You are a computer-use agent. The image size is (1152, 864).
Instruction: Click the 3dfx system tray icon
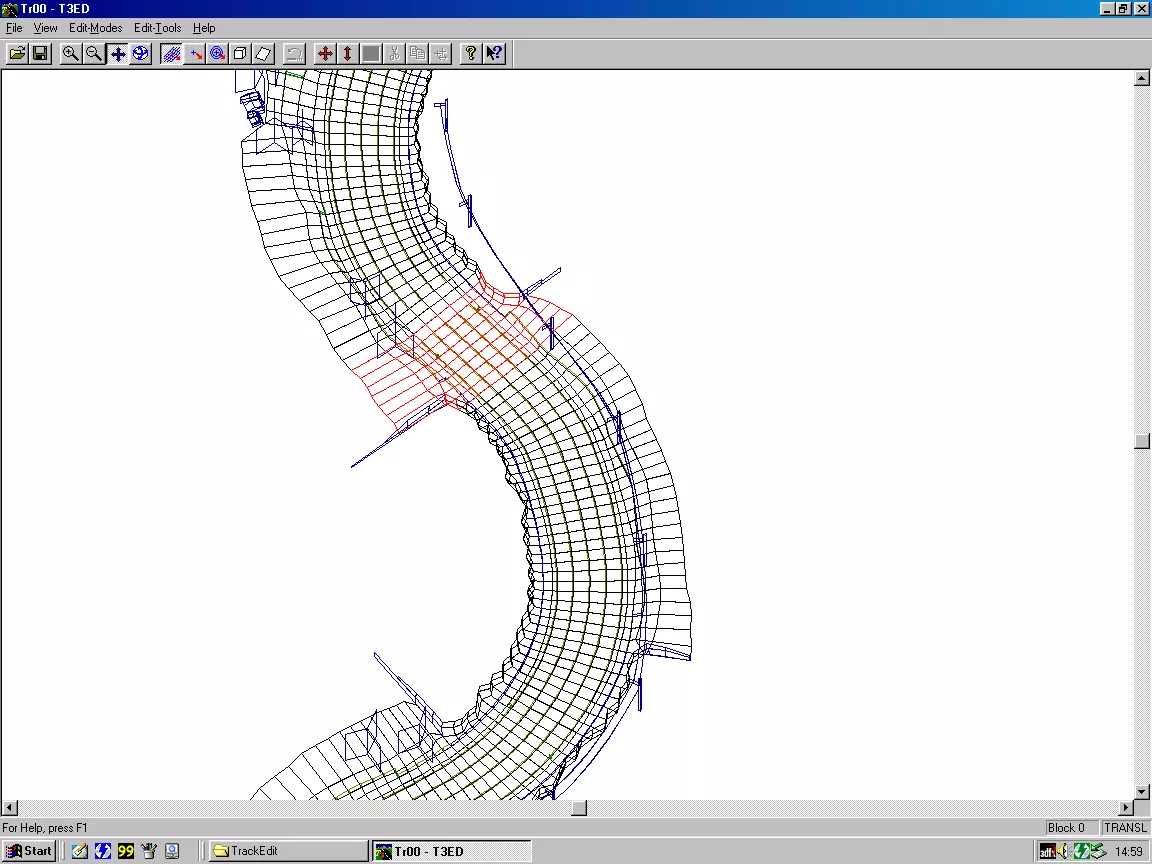click(1048, 852)
